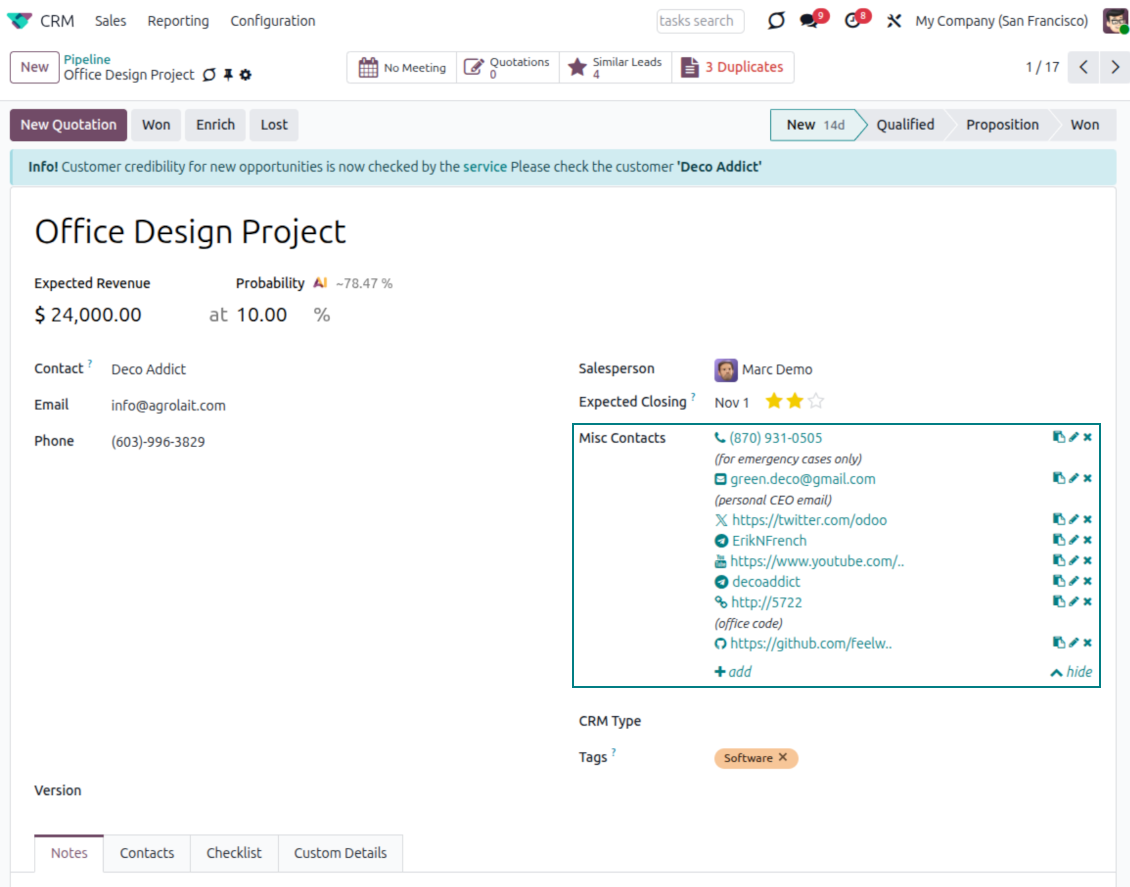Move the stage to Qualified
1130x887 pixels.
tap(904, 125)
